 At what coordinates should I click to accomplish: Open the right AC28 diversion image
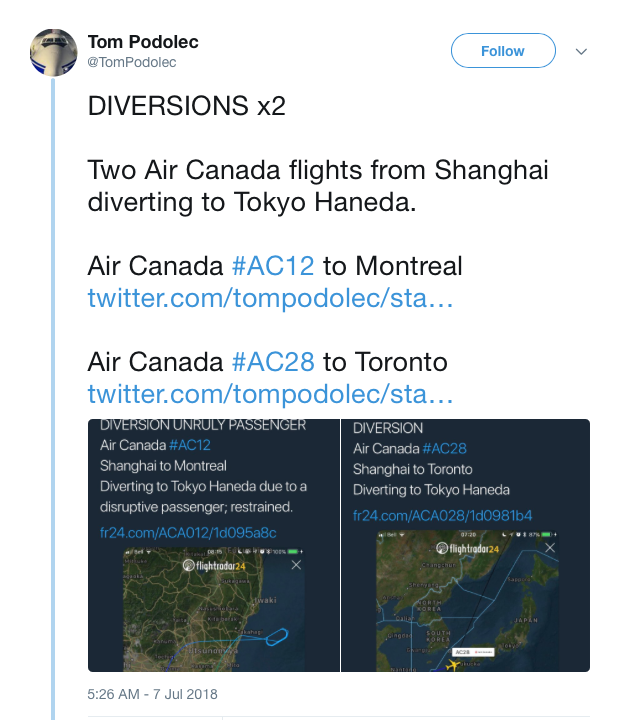[x=465, y=545]
